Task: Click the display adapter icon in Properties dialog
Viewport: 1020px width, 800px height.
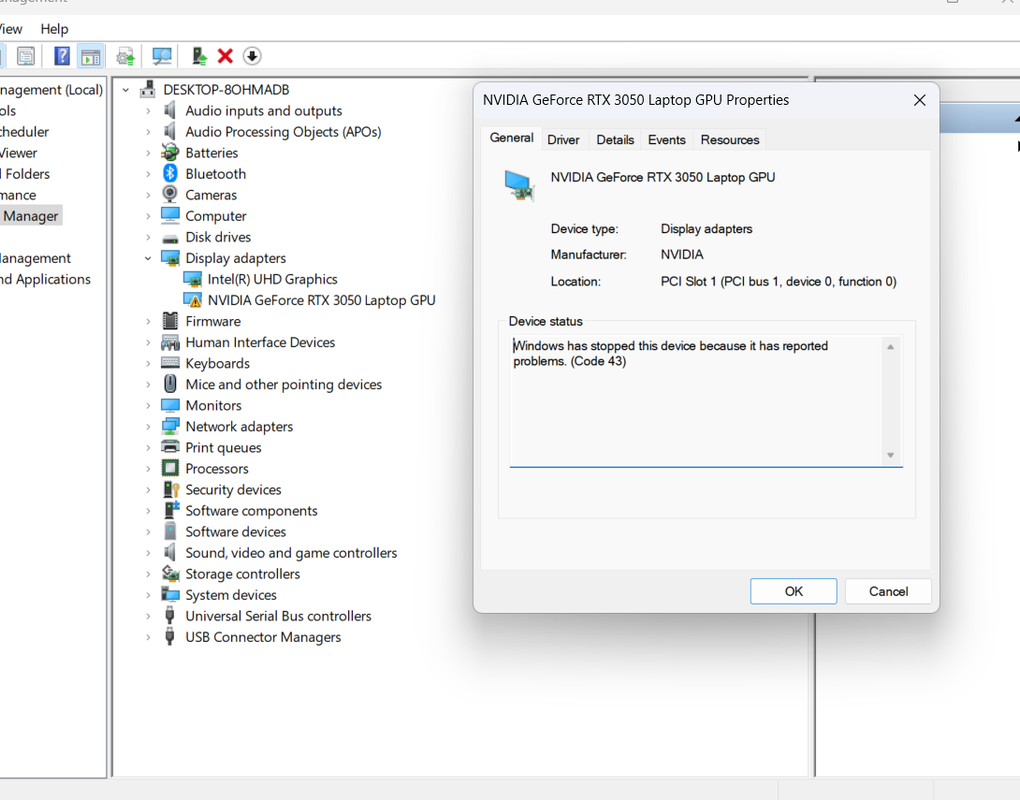Action: click(x=520, y=185)
